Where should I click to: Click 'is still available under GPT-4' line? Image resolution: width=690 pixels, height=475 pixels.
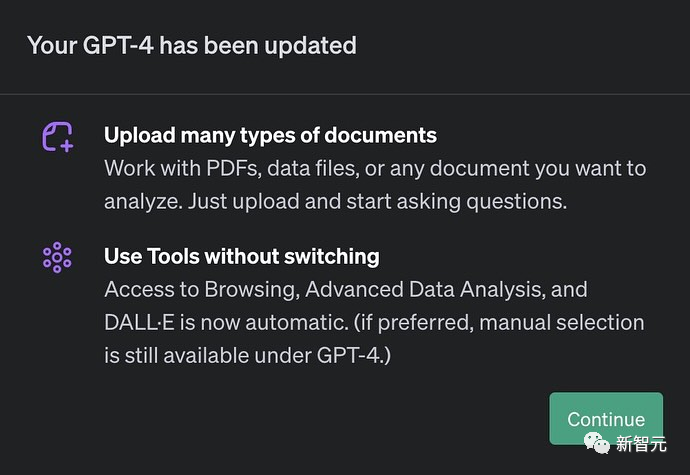[x=247, y=355]
